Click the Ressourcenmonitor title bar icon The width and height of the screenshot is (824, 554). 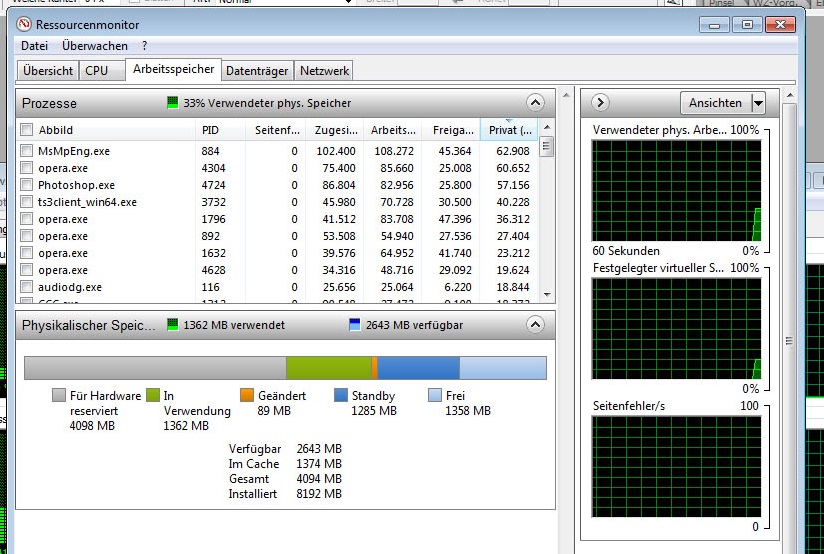point(25,24)
